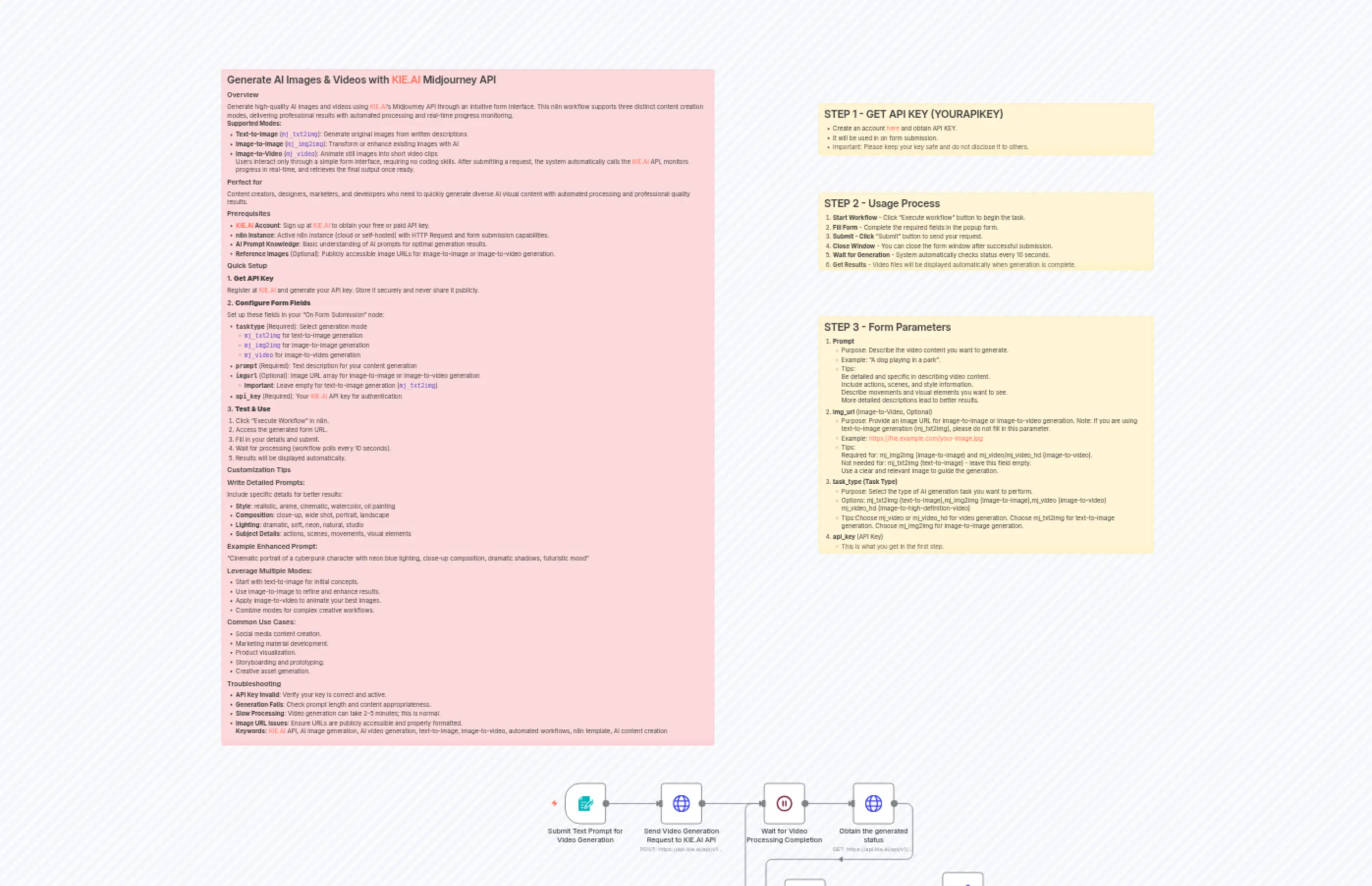
Task: Click the globe icon on Obtain the generated status node
Action: [873, 804]
